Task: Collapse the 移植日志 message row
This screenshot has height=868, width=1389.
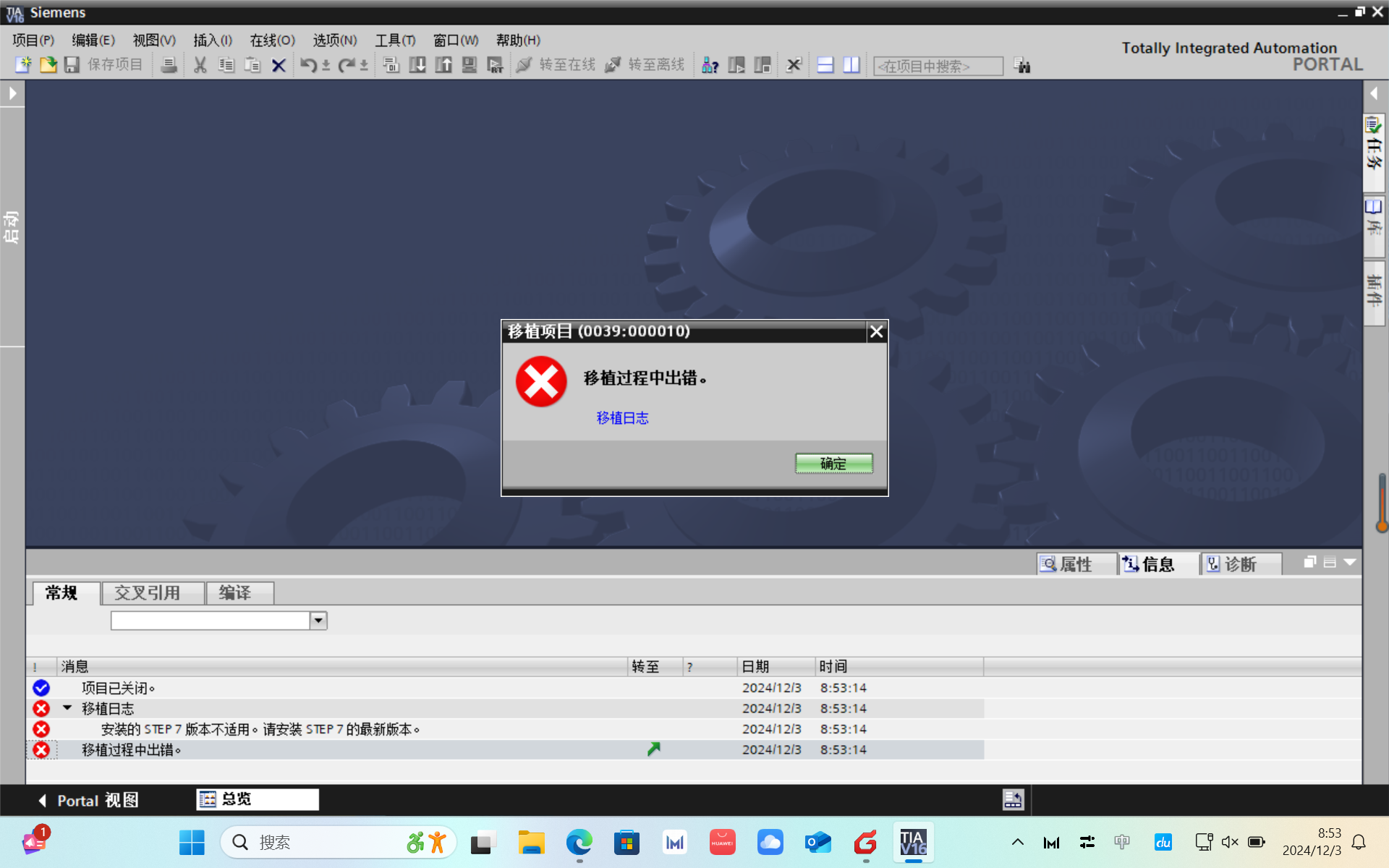Action: pos(67,708)
